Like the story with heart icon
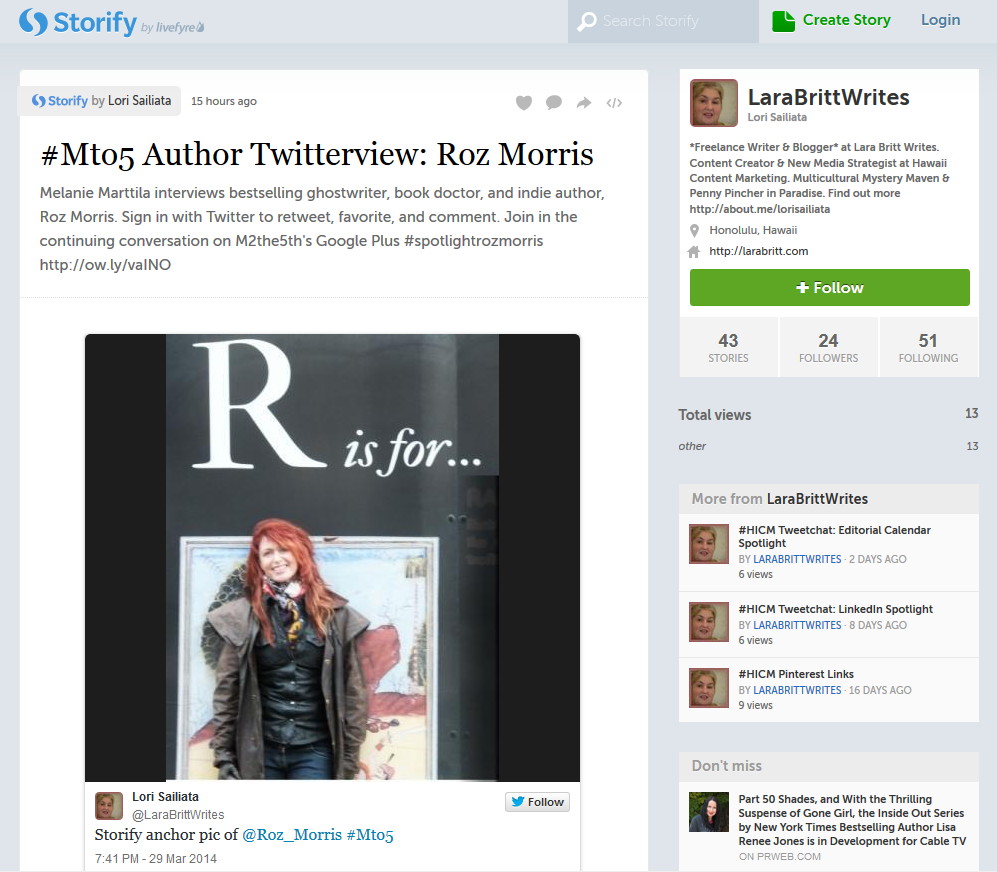Screen dimensions: 997x872 pyautogui.click(x=523, y=102)
